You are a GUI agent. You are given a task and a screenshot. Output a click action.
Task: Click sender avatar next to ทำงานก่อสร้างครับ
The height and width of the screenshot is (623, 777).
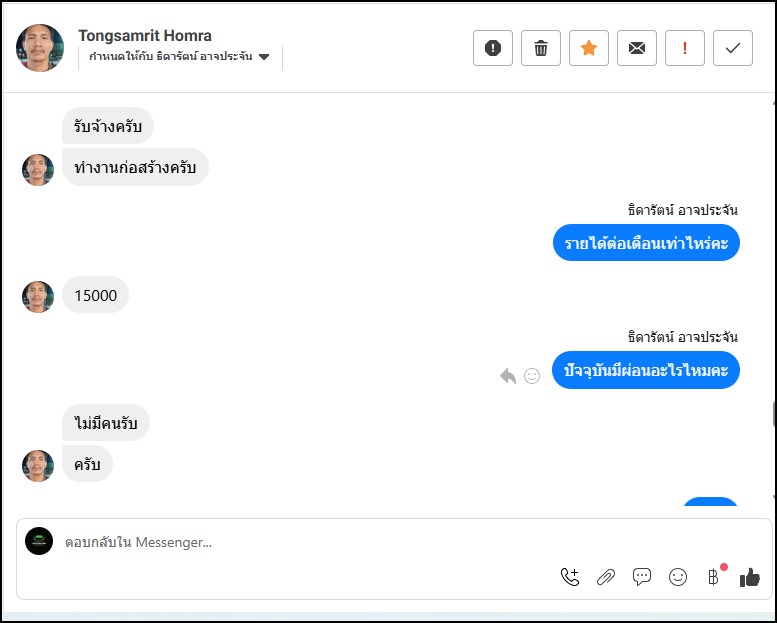(38, 170)
